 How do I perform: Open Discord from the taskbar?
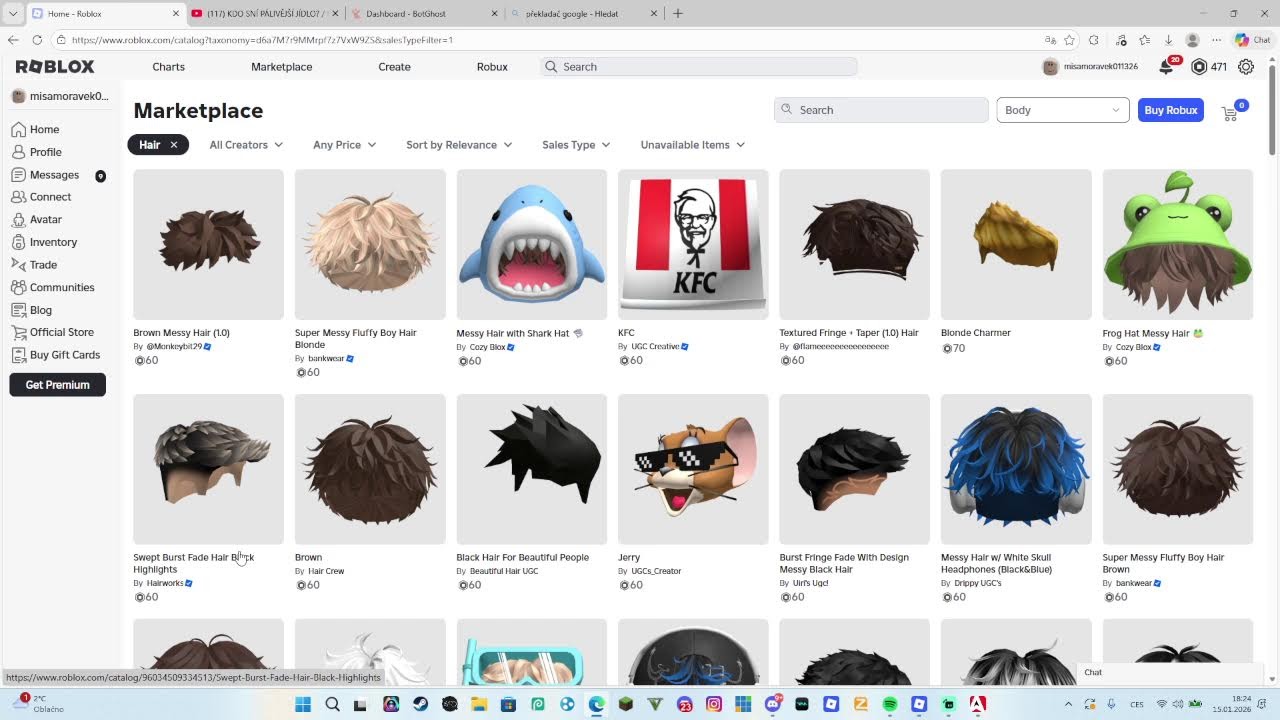point(772,704)
